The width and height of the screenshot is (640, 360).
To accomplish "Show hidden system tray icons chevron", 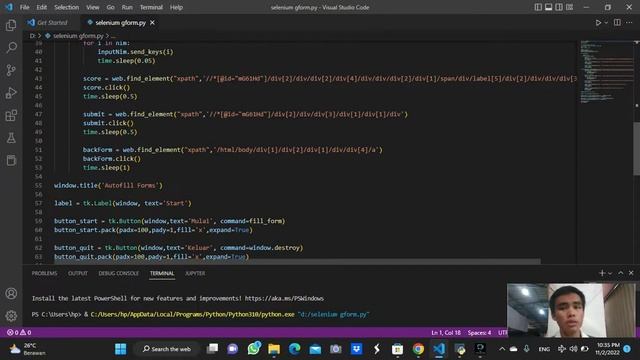I will (502, 349).
